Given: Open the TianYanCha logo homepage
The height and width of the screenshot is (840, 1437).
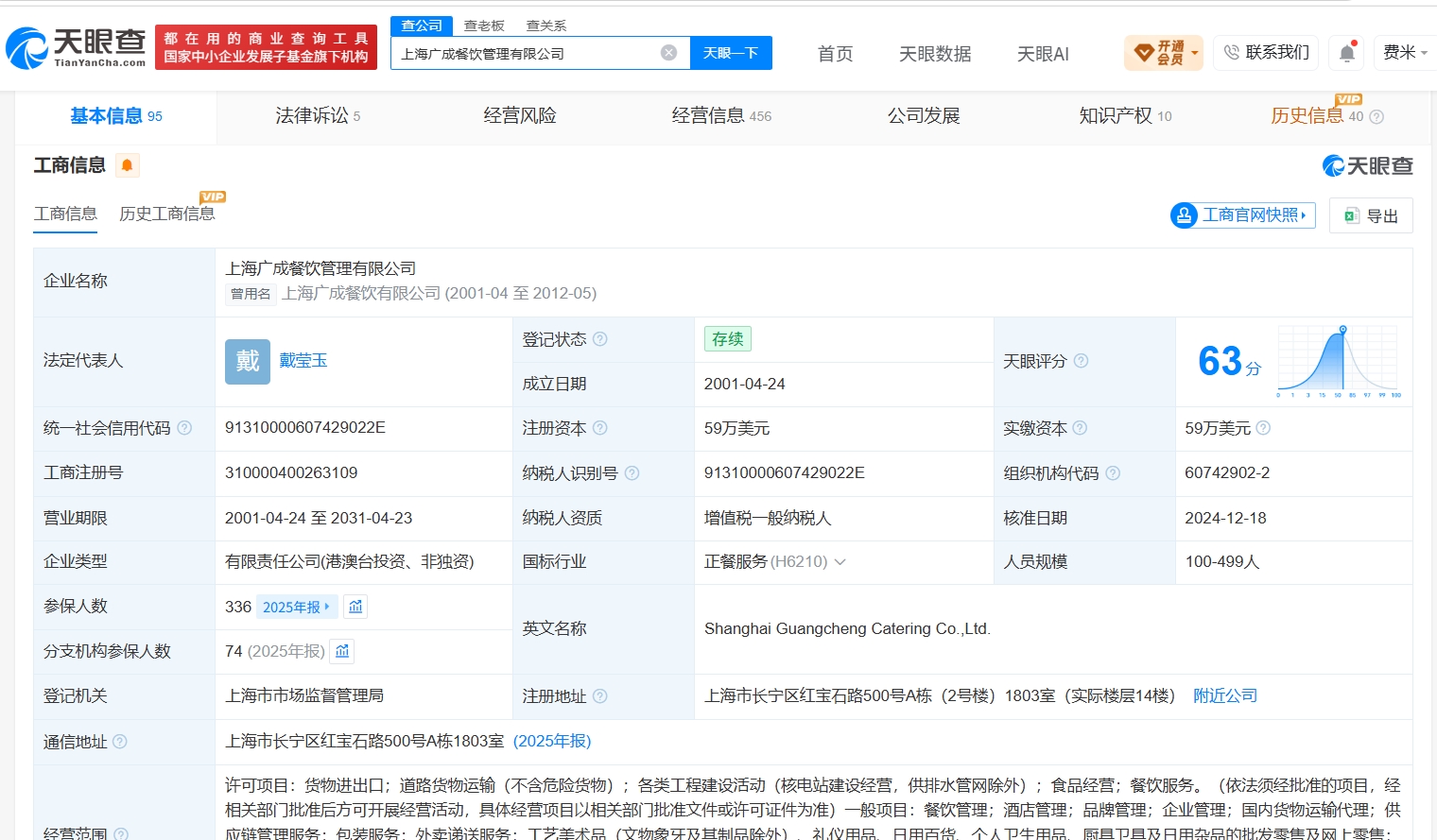Looking at the screenshot, I should (77, 48).
